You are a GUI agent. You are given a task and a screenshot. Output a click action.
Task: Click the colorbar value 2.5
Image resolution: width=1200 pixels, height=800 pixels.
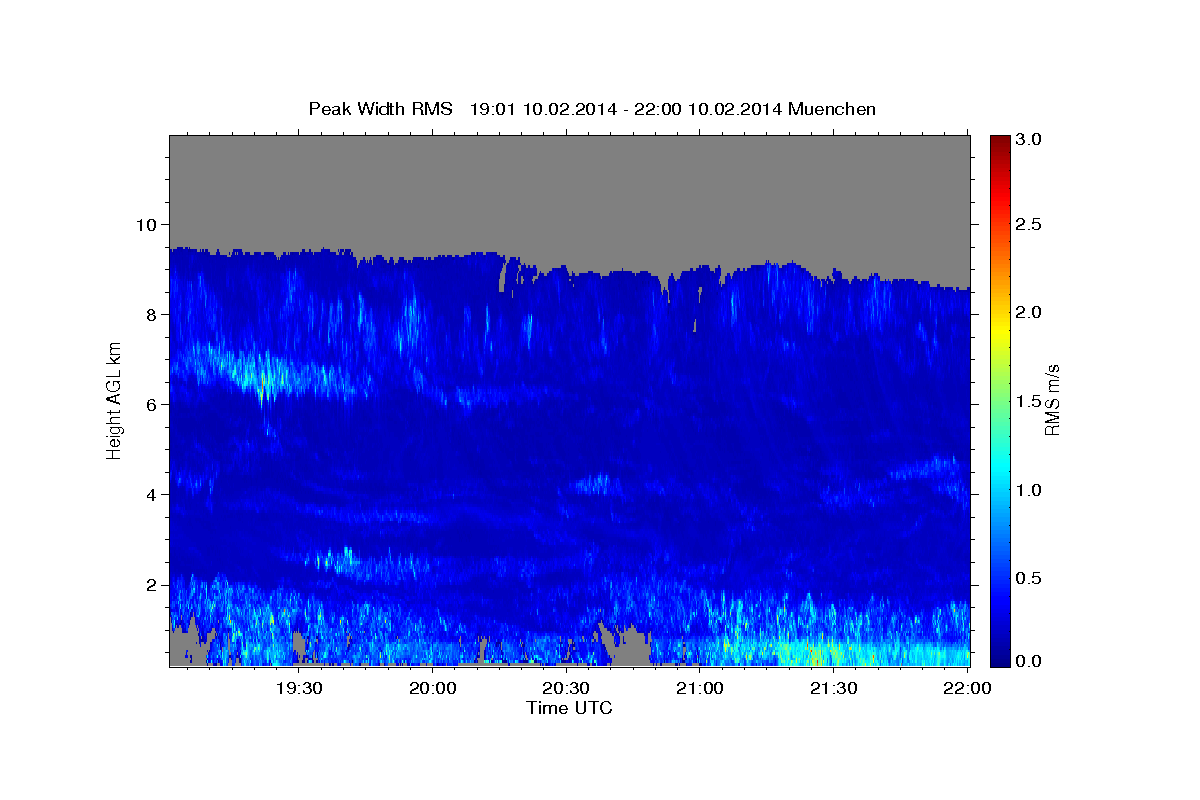(1029, 224)
